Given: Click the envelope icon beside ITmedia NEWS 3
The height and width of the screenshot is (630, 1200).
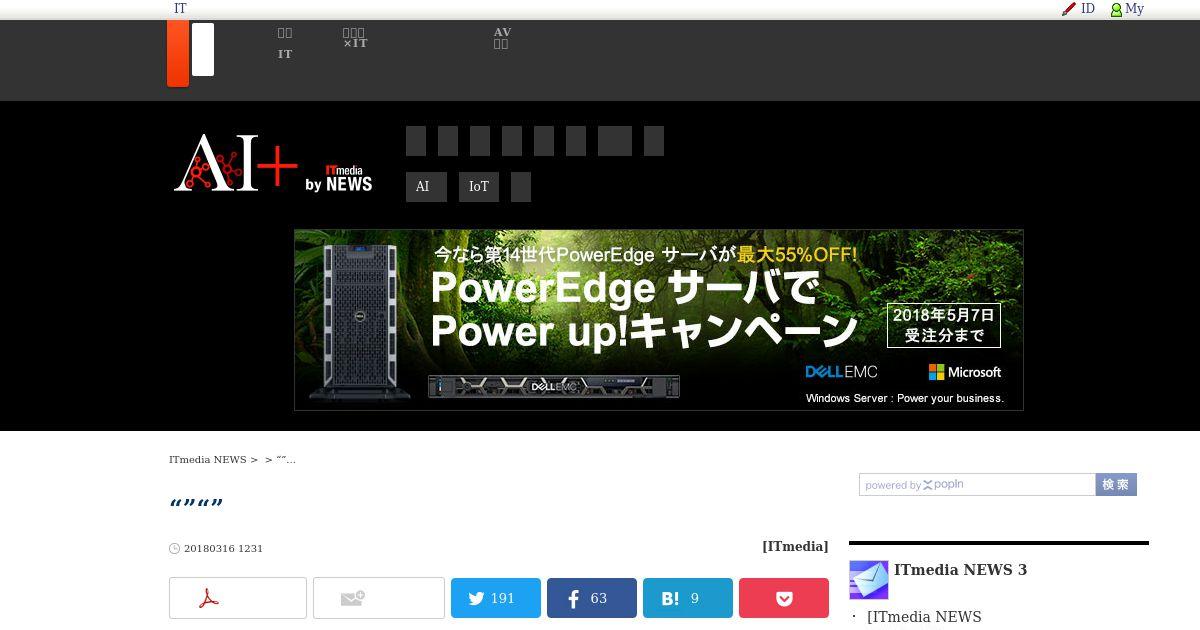Looking at the screenshot, I should point(869,580).
